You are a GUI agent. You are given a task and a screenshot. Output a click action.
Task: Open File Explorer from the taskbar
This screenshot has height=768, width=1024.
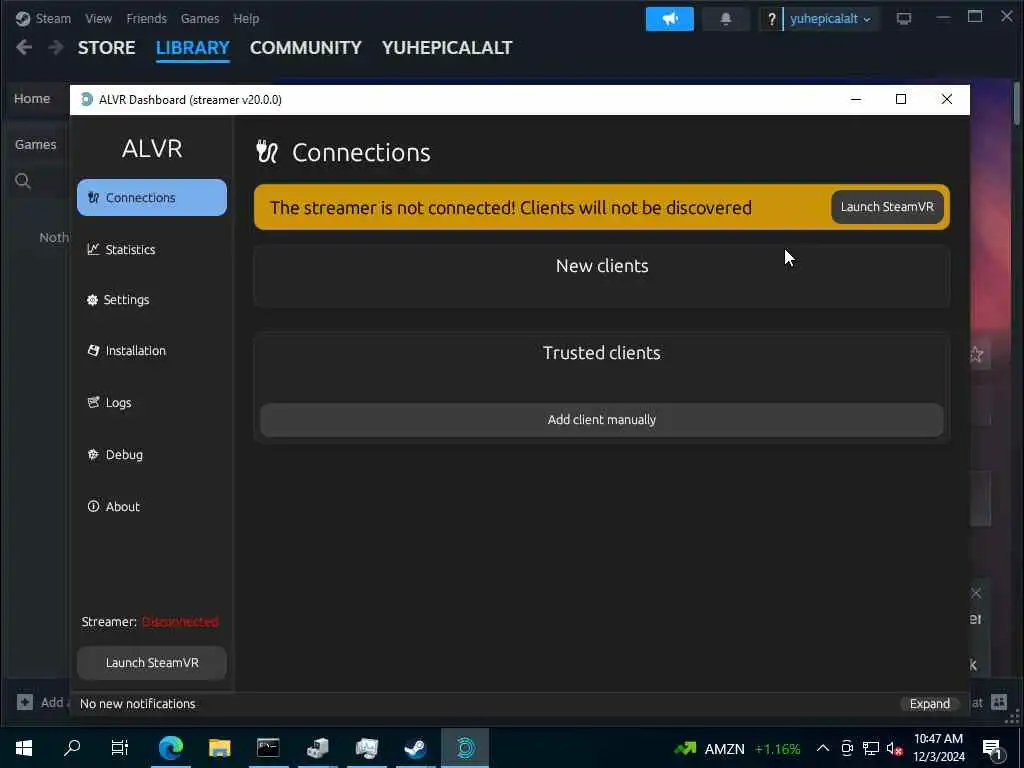pyautogui.click(x=219, y=748)
